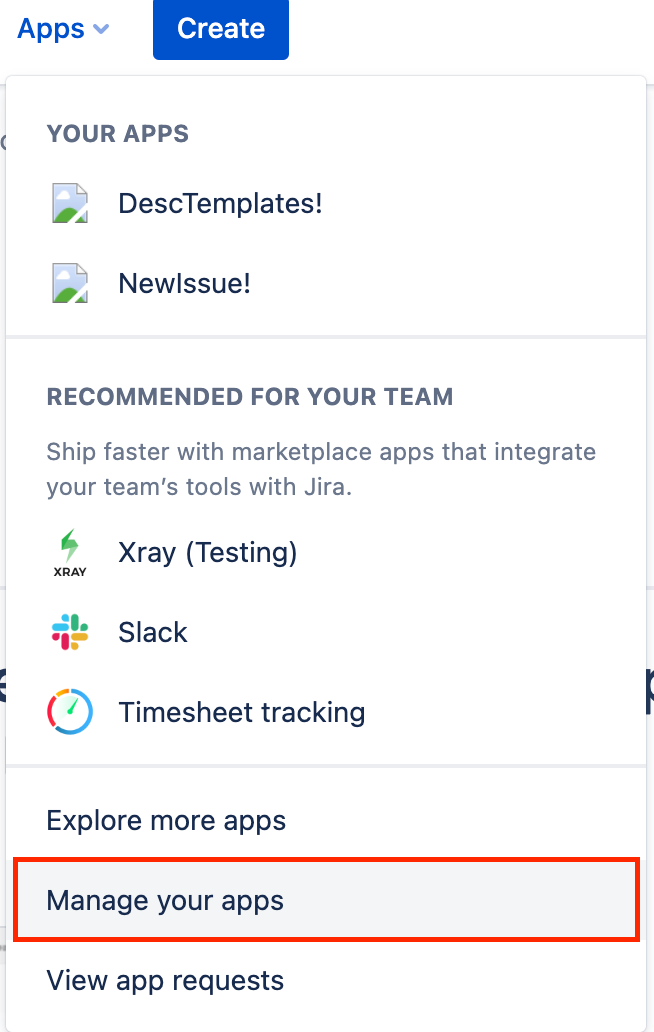Click the Timesheet tracking clock icon
This screenshot has width=654, height=1032.
pyautogui.click(x=70, y=712)
